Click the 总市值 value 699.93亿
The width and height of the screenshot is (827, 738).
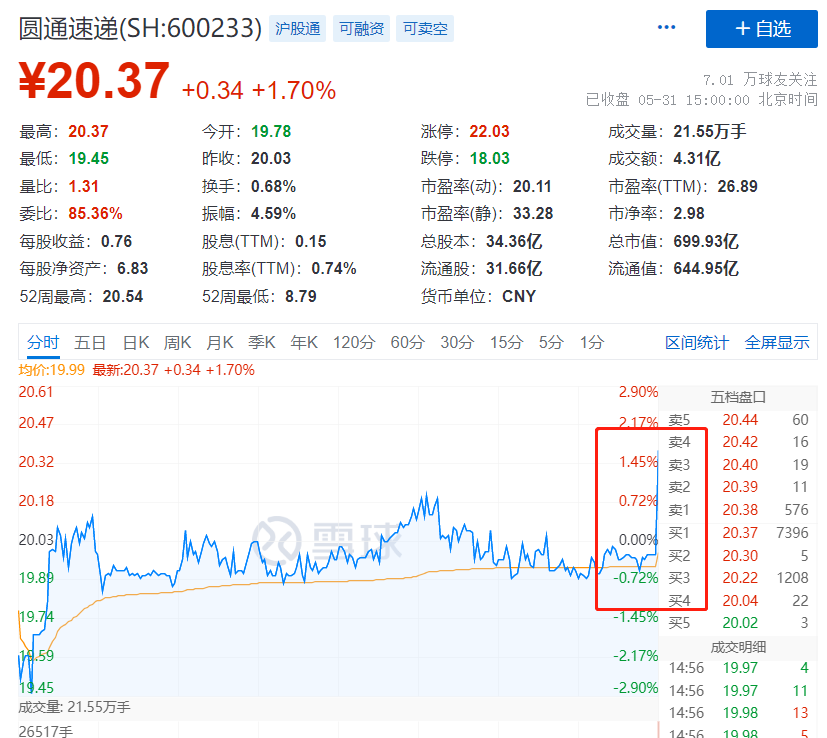click(x=706, y=242)
